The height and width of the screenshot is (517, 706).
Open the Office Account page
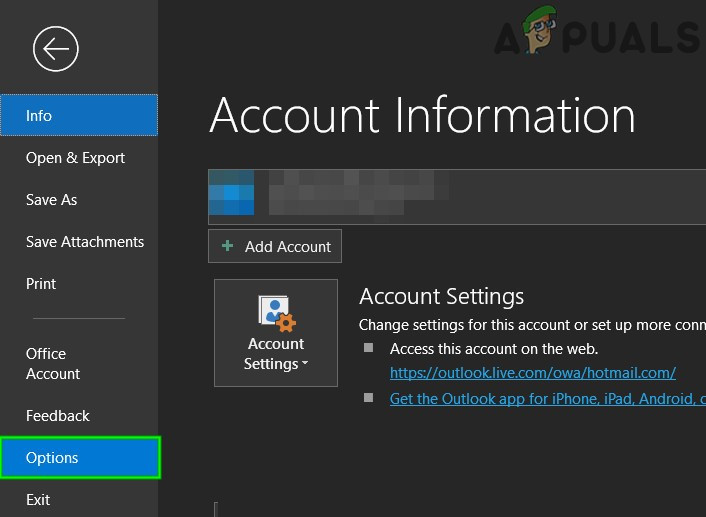53,364
